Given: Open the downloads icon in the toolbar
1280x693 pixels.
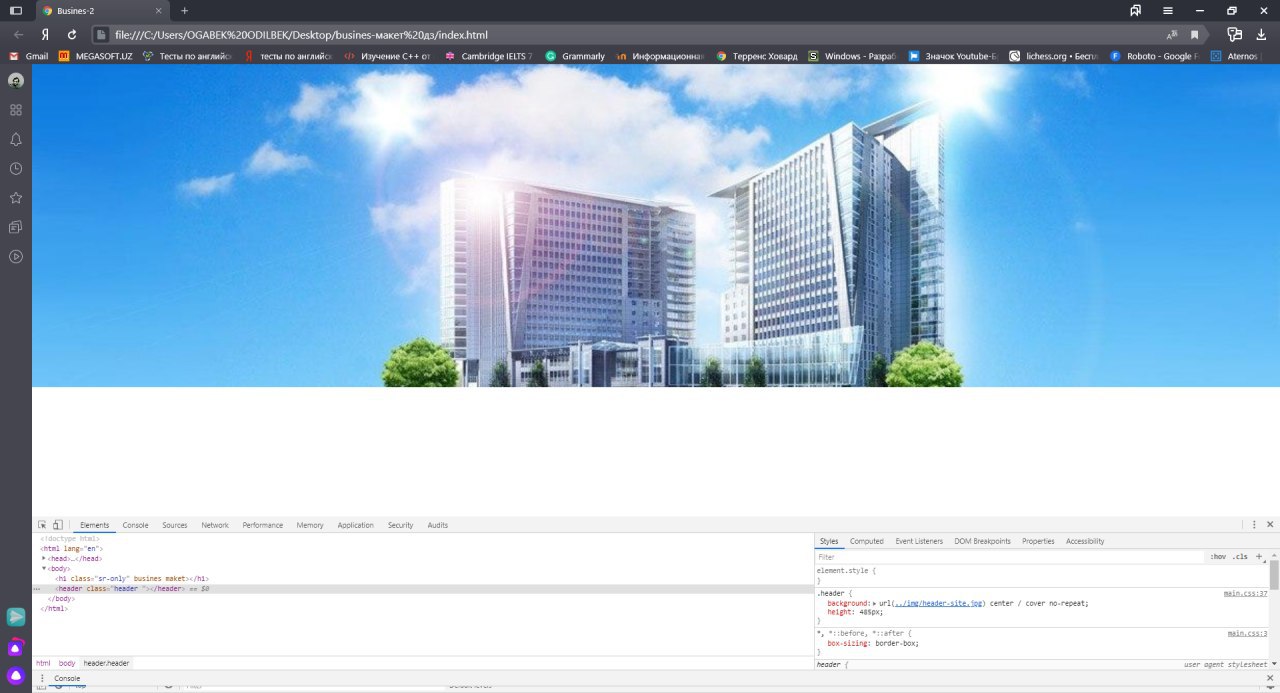Looking at the screenshot, I should click(x=1262, y=34).
